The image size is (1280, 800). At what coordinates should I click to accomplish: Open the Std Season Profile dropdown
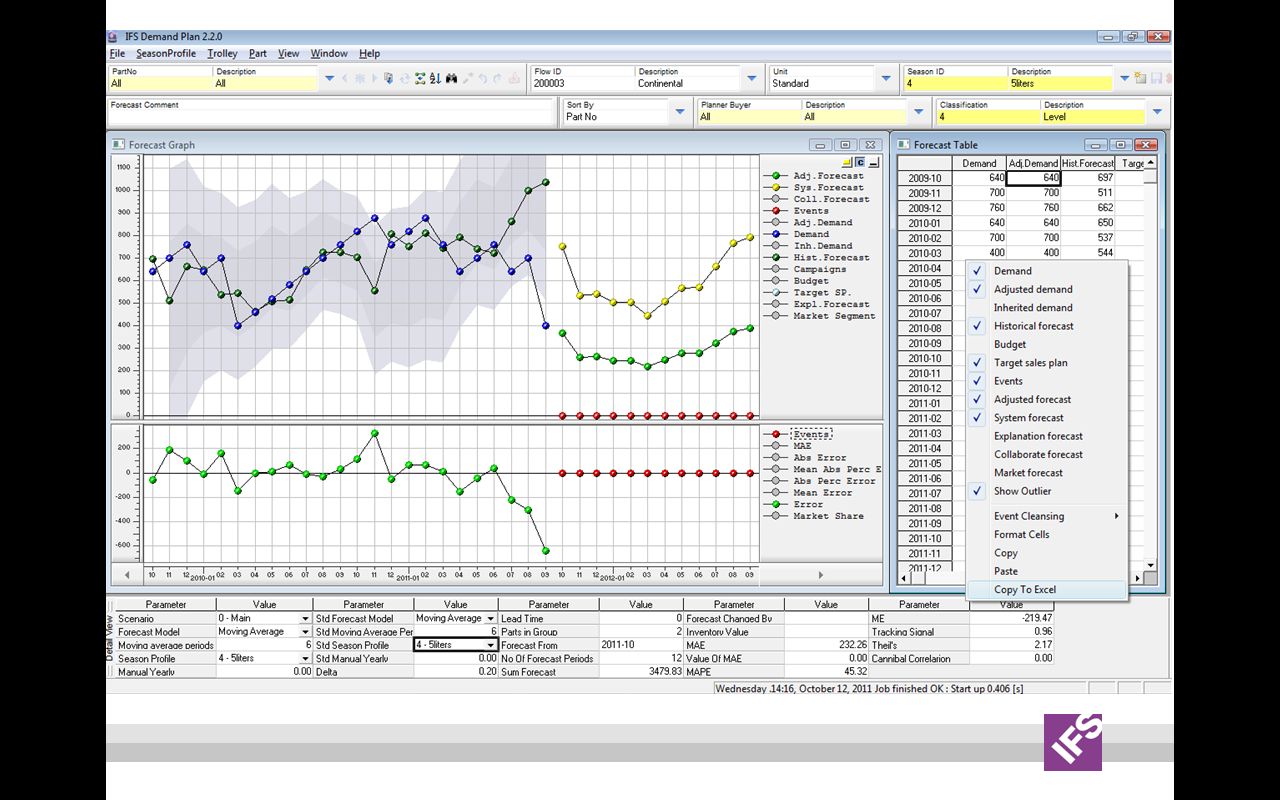pos(490,645)
